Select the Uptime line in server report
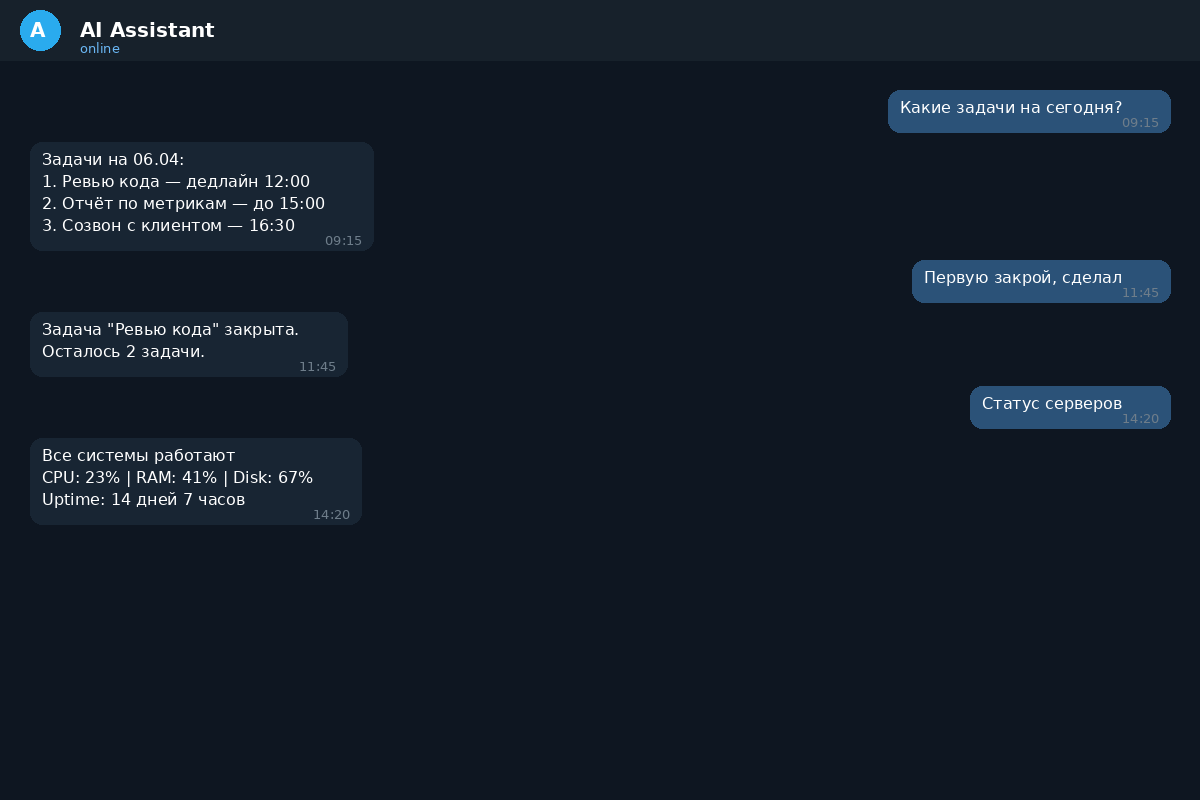The height and width of the screenshot is (800, 1200). click(143, 499)
